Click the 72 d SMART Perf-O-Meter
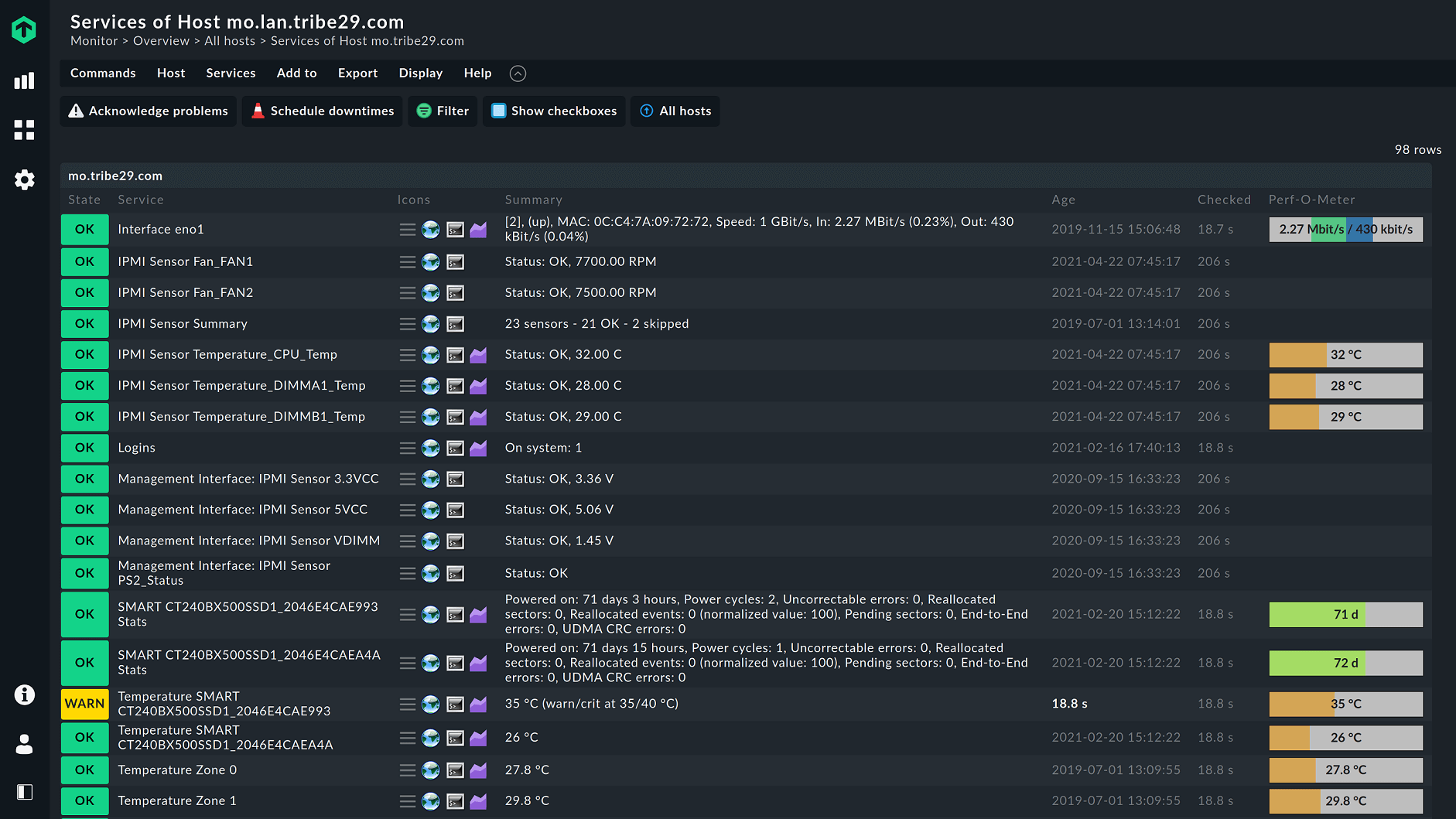Image resolution: width=1456 pixels, height=819 pixels. click(1346, 663)
